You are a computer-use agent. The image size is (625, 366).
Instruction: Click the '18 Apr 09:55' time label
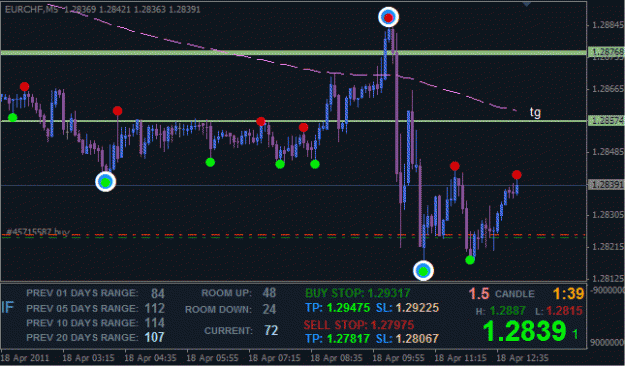coord(399,358)
